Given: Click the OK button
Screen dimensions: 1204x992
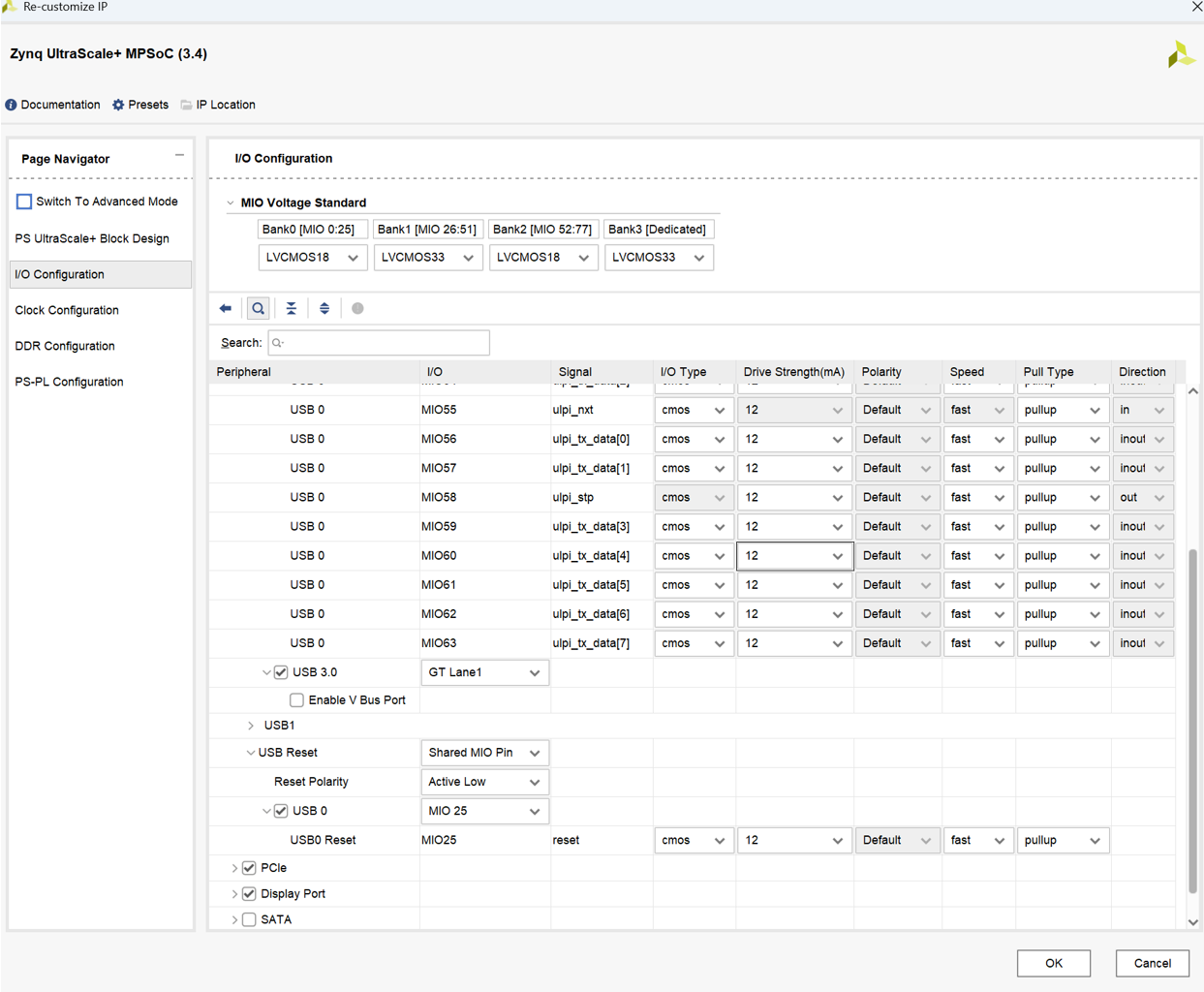Looking at the screenshot, I should coord(1054,963).
